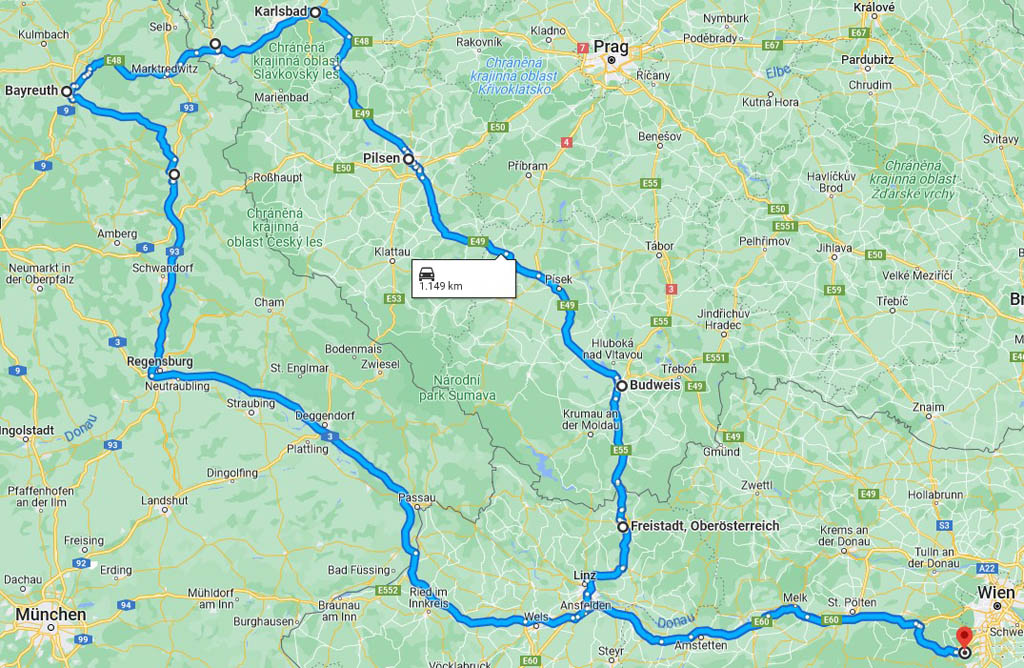1024x668 pixels.
Task: Click the Národní park Šumava label
Action: 457,388
